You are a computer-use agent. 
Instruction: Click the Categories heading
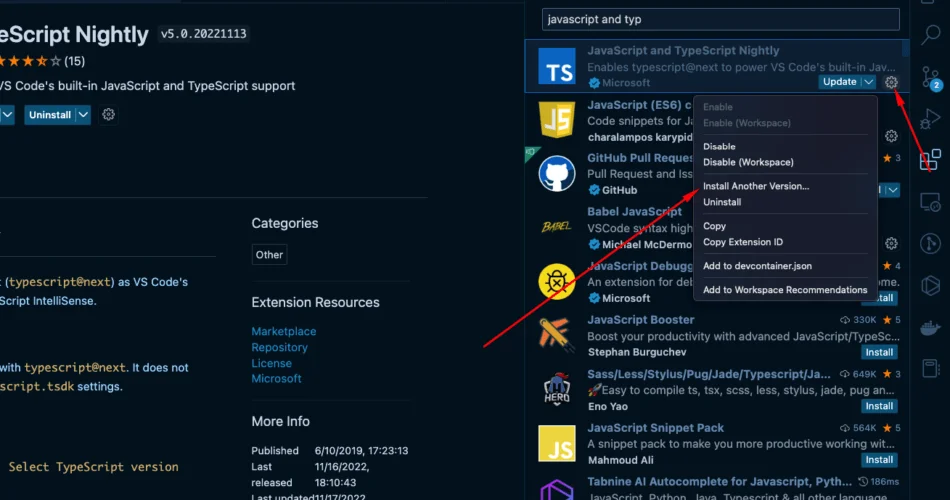tap(285, 224)
